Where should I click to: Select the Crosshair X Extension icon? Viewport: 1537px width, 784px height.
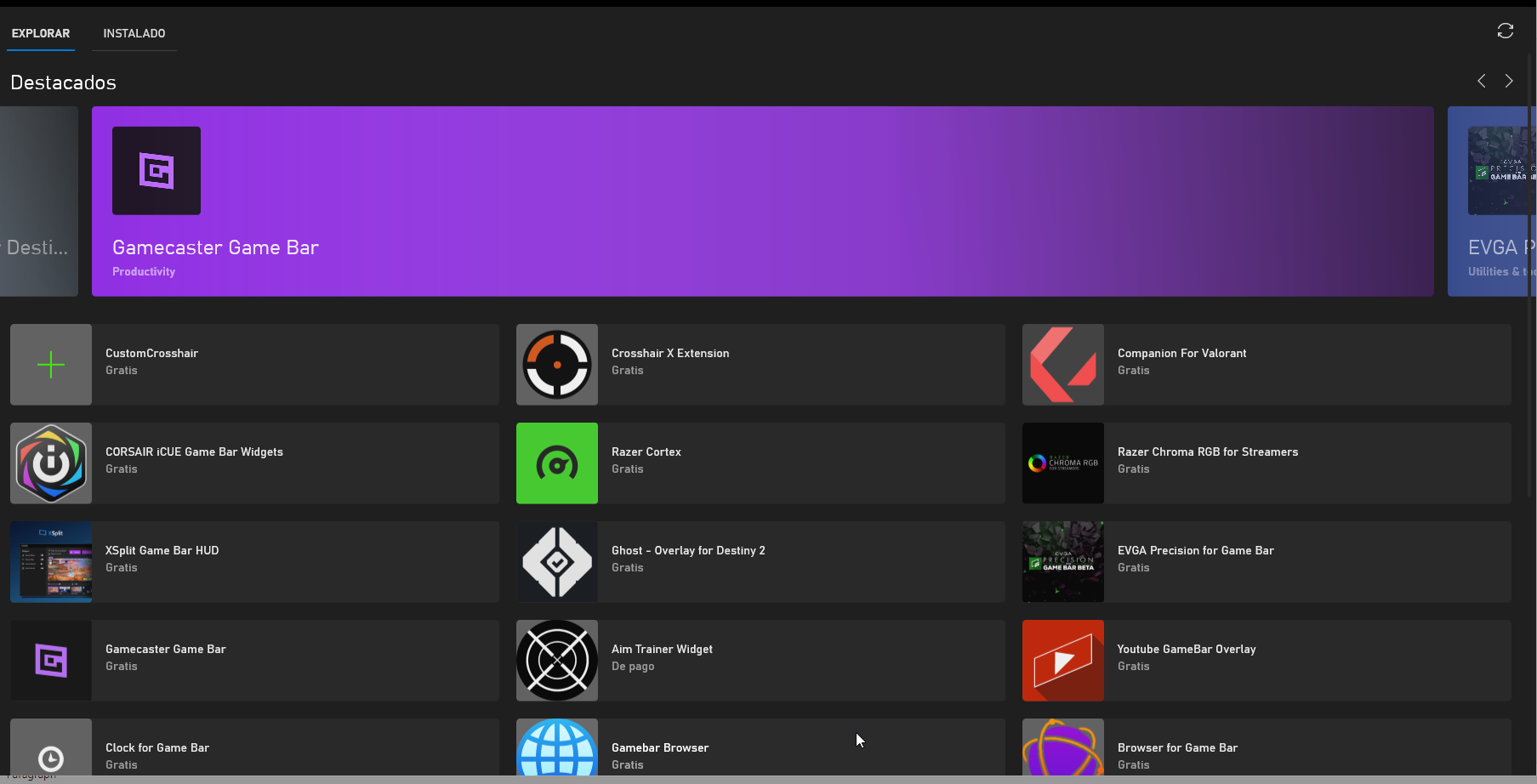pos(557,365)
